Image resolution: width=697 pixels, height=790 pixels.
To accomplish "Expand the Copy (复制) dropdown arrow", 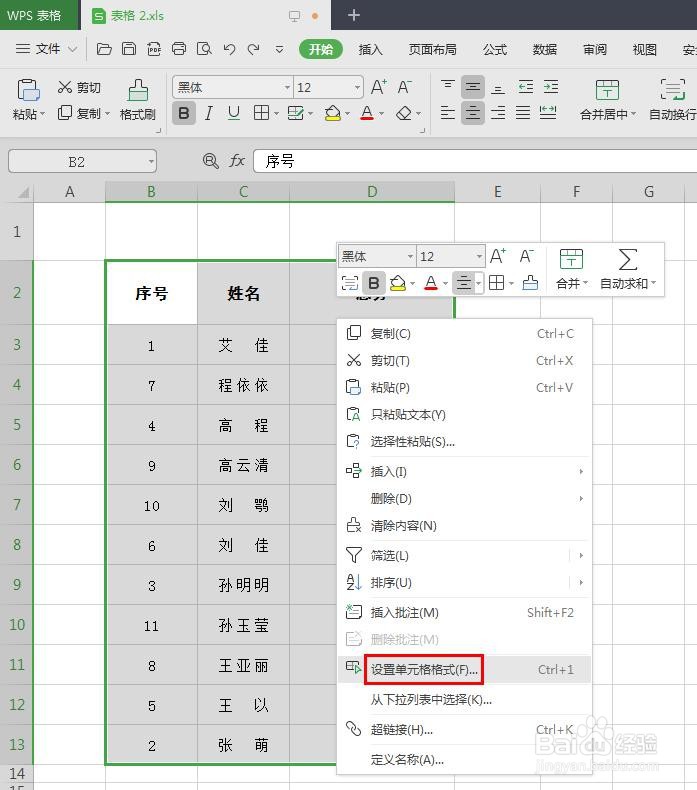I will [107, 114].
